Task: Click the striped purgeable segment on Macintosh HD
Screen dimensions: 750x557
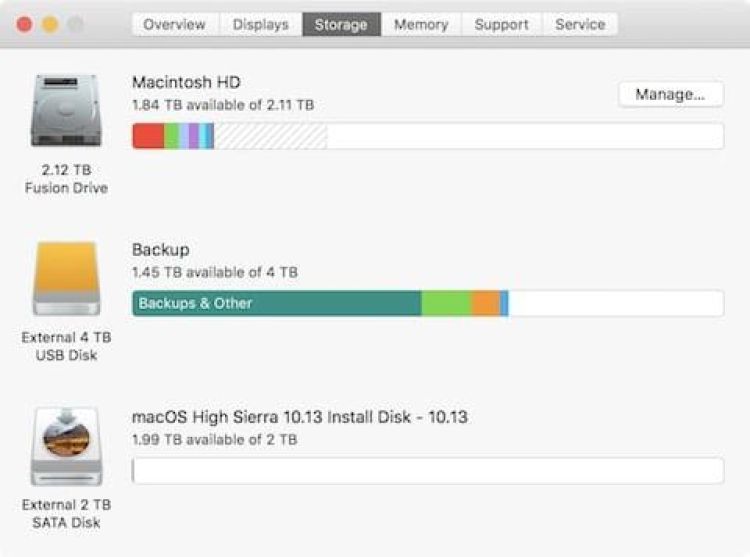Action: pyautogui.click(x=270, y=136)
